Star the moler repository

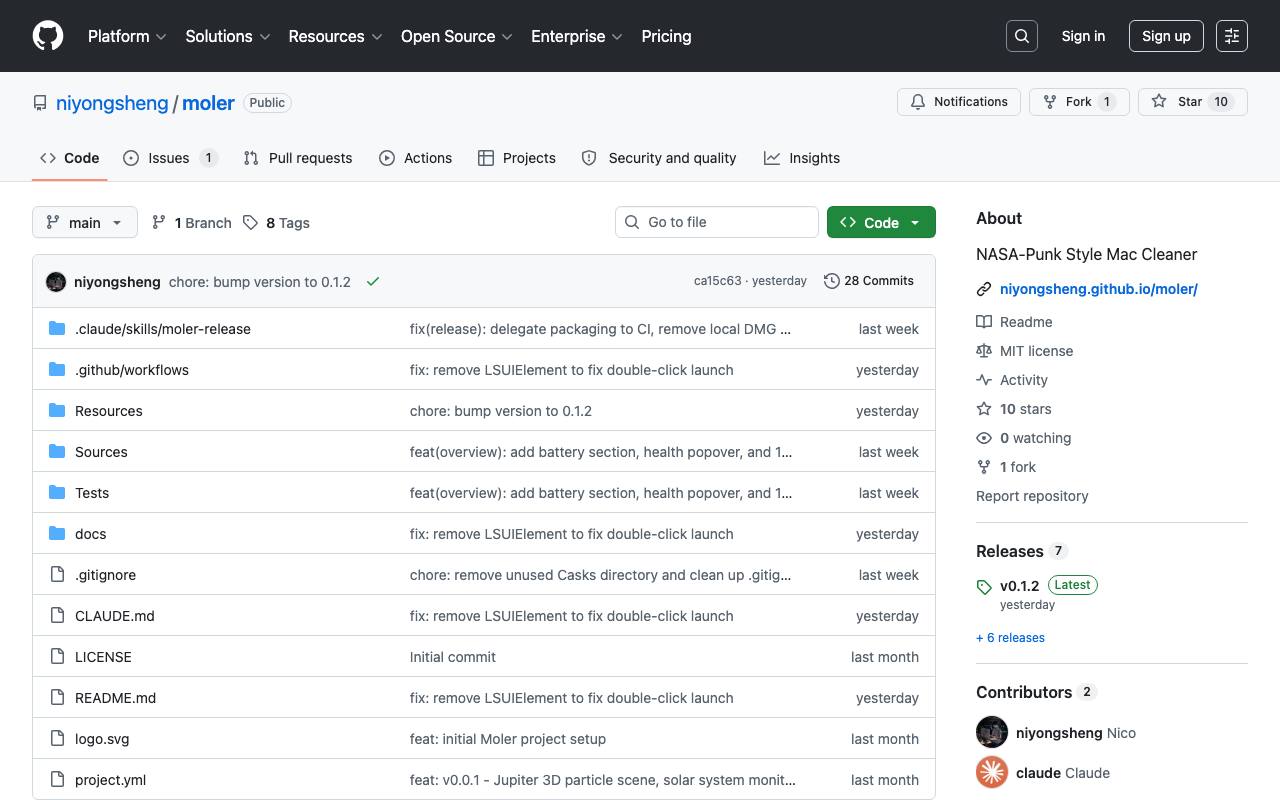(1193, 102)
